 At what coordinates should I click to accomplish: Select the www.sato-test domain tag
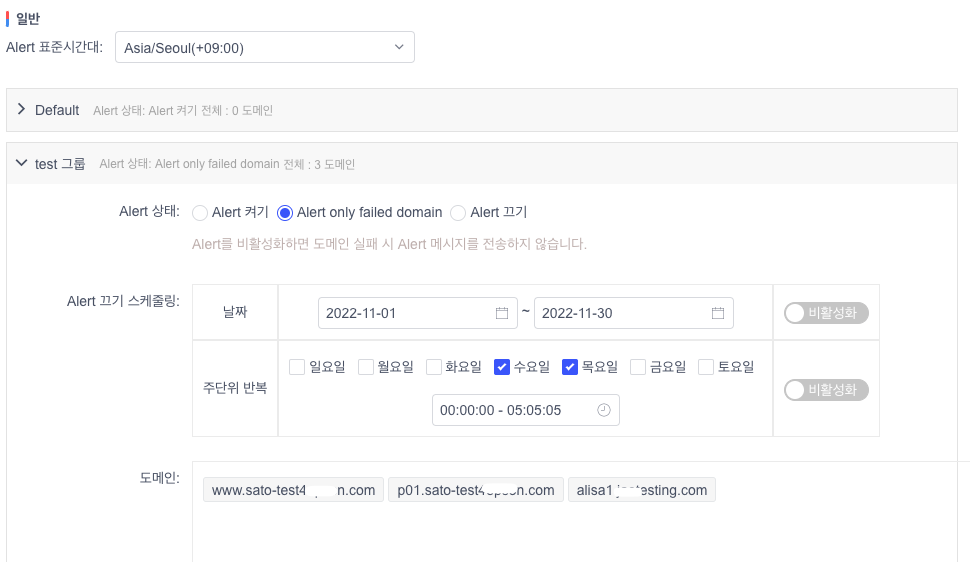point(293,490)
